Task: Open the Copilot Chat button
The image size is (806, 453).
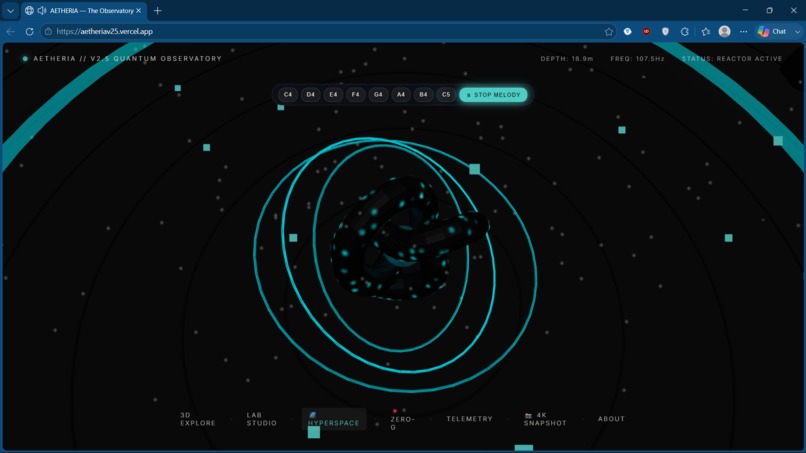Action: tap(772, 31)
